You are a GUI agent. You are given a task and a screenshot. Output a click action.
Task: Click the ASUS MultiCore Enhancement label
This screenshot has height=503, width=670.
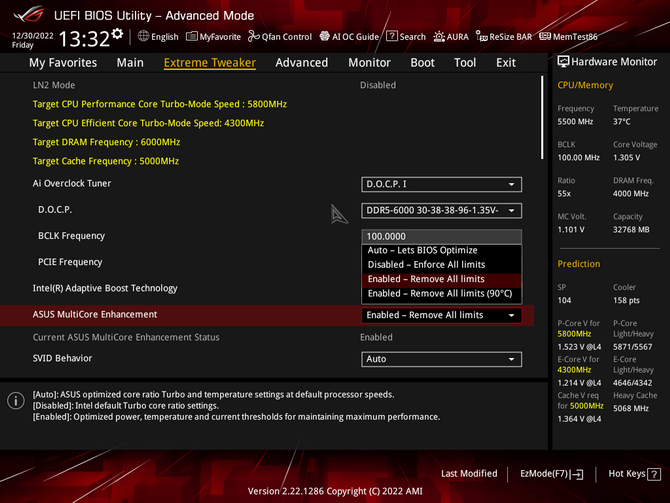pos(95,315)
